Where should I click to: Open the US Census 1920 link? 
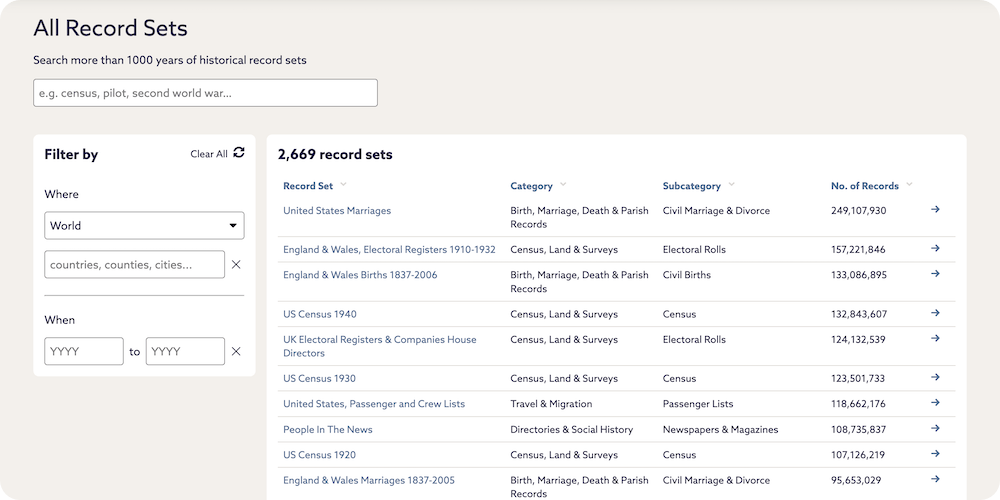(x=319, y=455)
